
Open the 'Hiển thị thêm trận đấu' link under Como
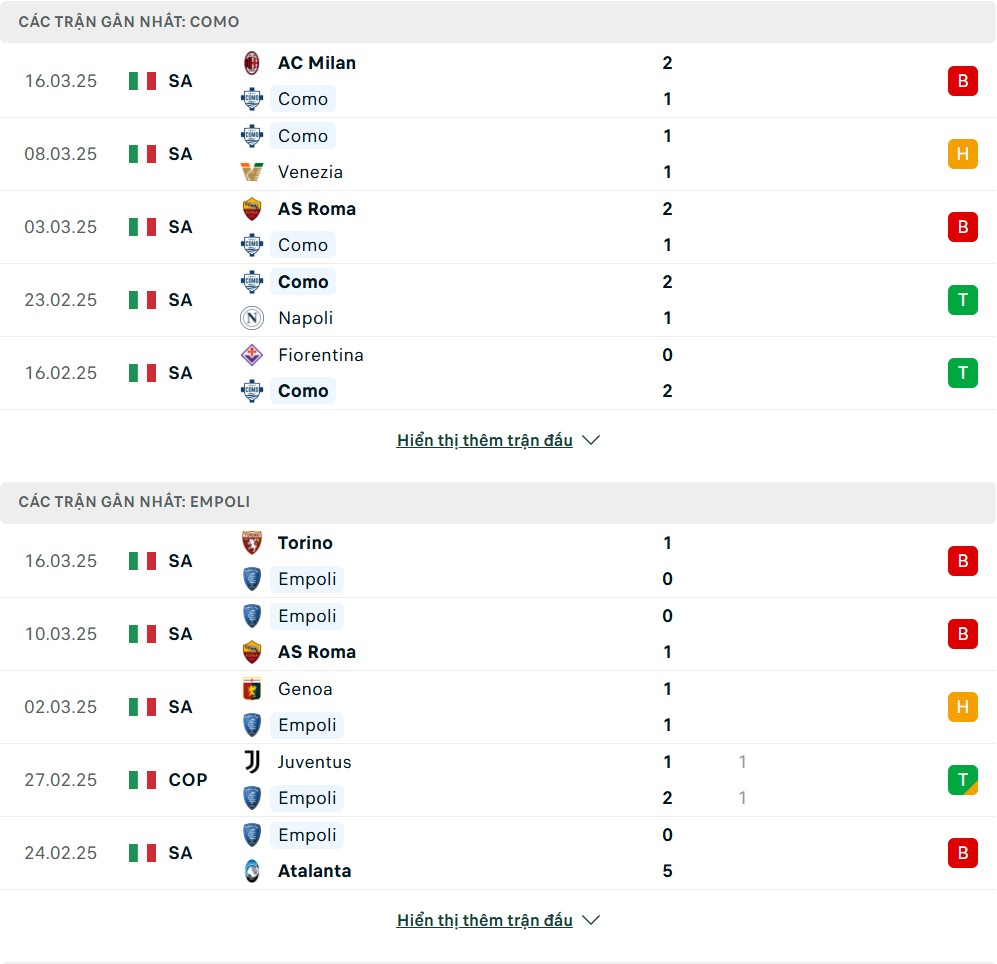click(x=485, y=440)
